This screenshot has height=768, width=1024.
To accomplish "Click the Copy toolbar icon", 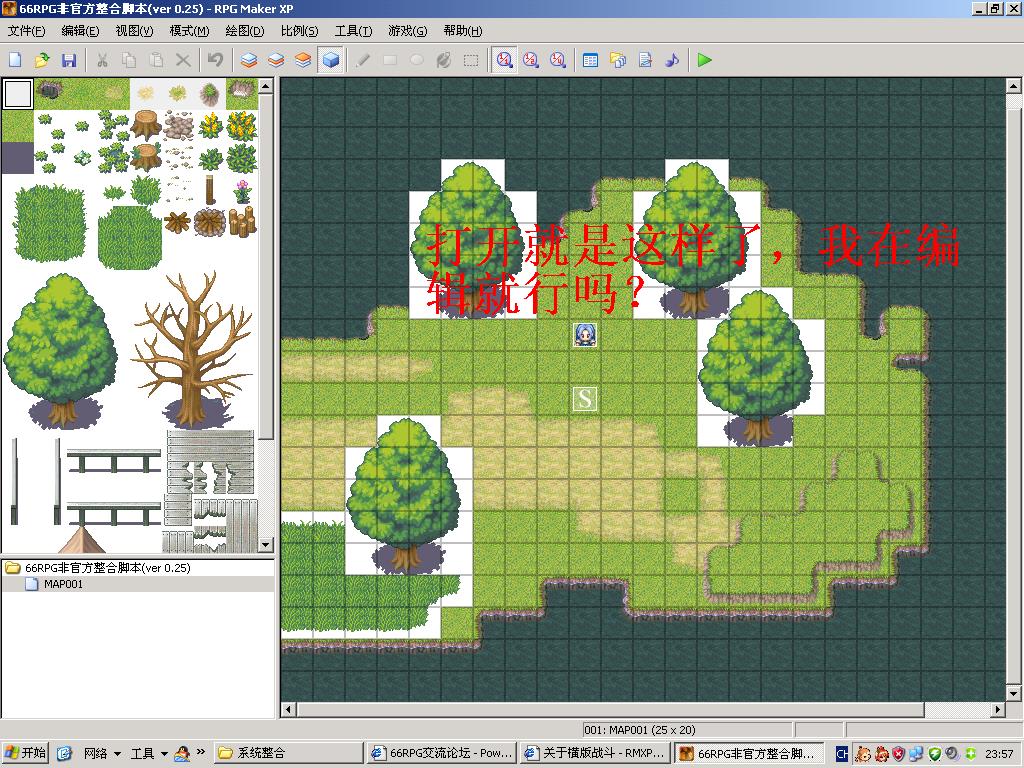I will [129, 60].
